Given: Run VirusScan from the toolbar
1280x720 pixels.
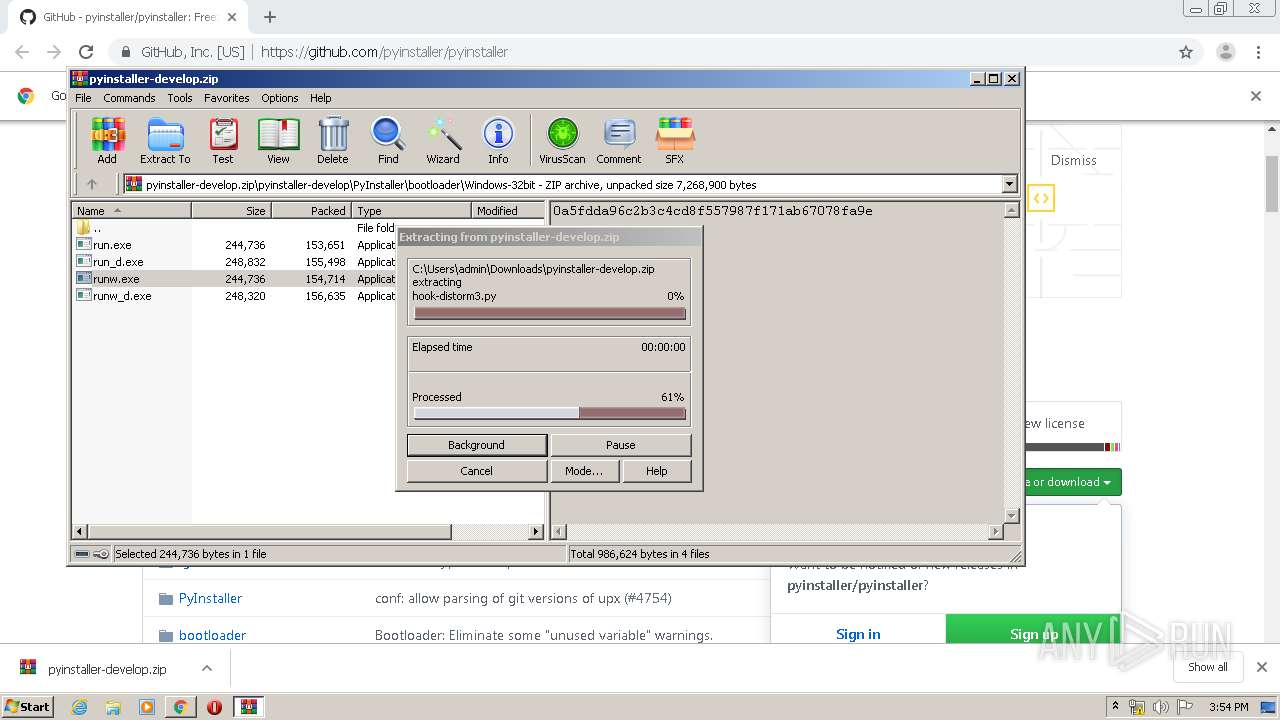Looking at the screenshot, I should pyautogui.click(x=562, y=140).
